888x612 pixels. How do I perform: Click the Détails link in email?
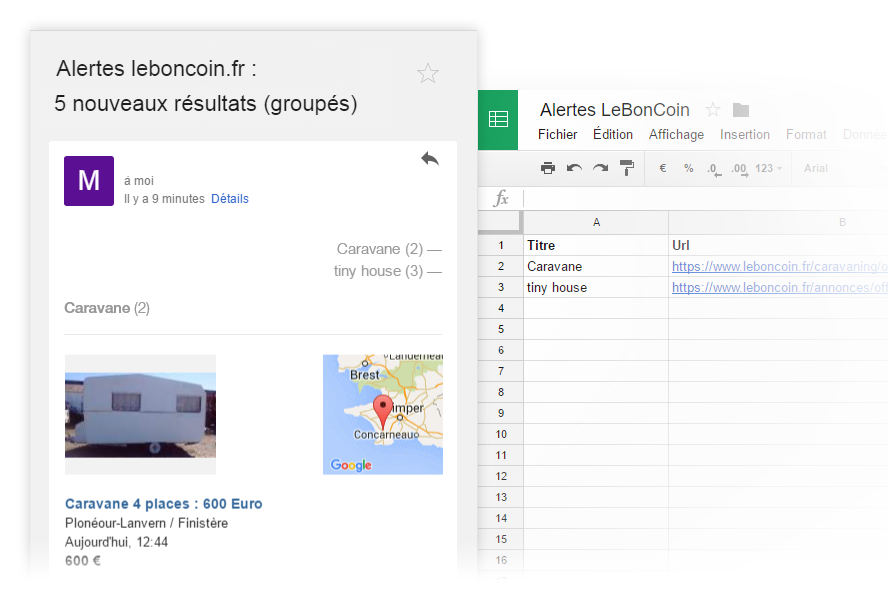click(230, 199)
